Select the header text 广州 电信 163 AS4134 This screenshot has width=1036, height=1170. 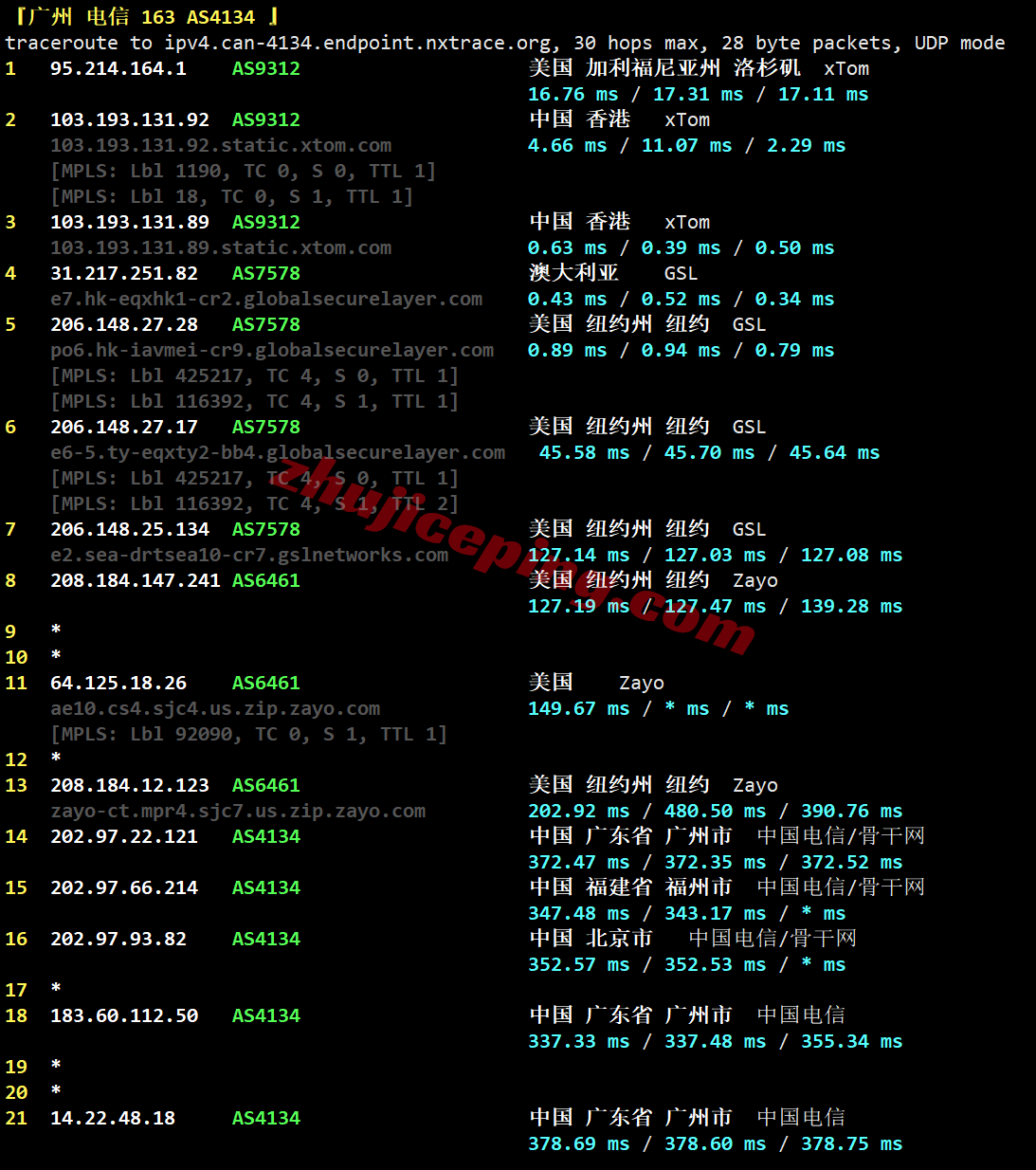(x=141, y=17)
